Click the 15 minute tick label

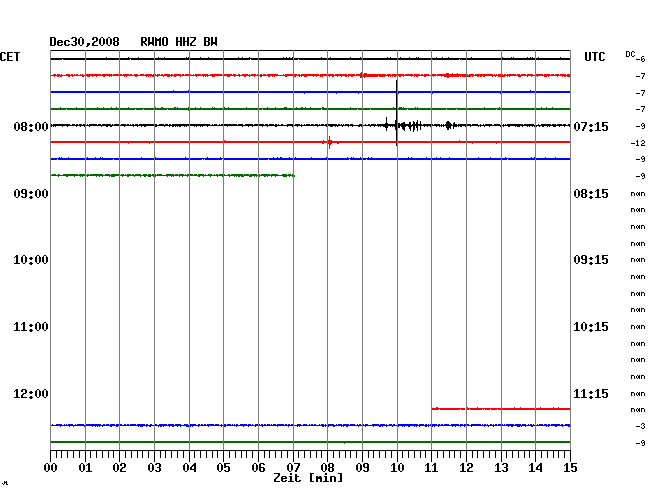click(570, 468)
